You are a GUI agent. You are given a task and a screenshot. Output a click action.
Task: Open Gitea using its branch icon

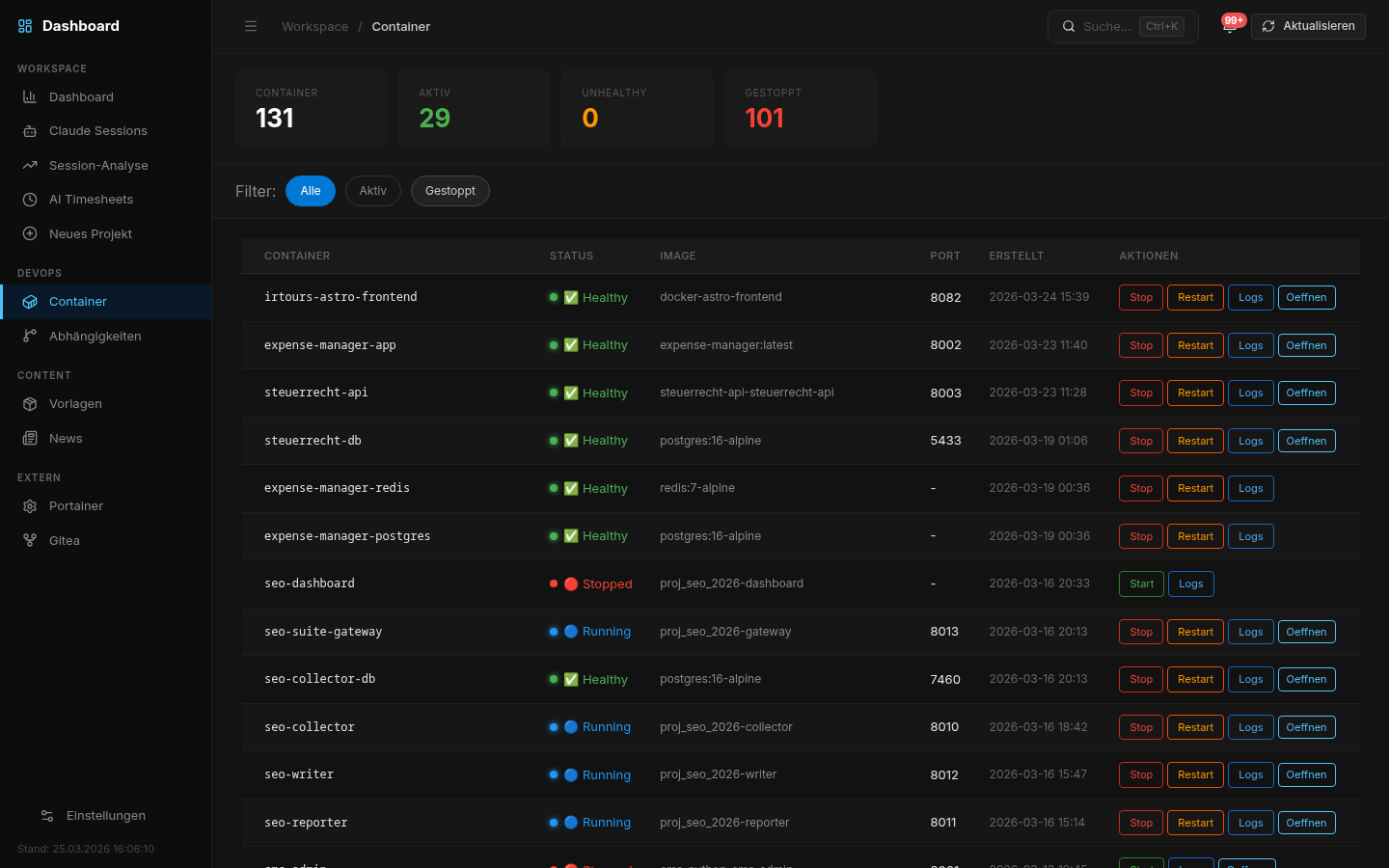coord(30,540)
